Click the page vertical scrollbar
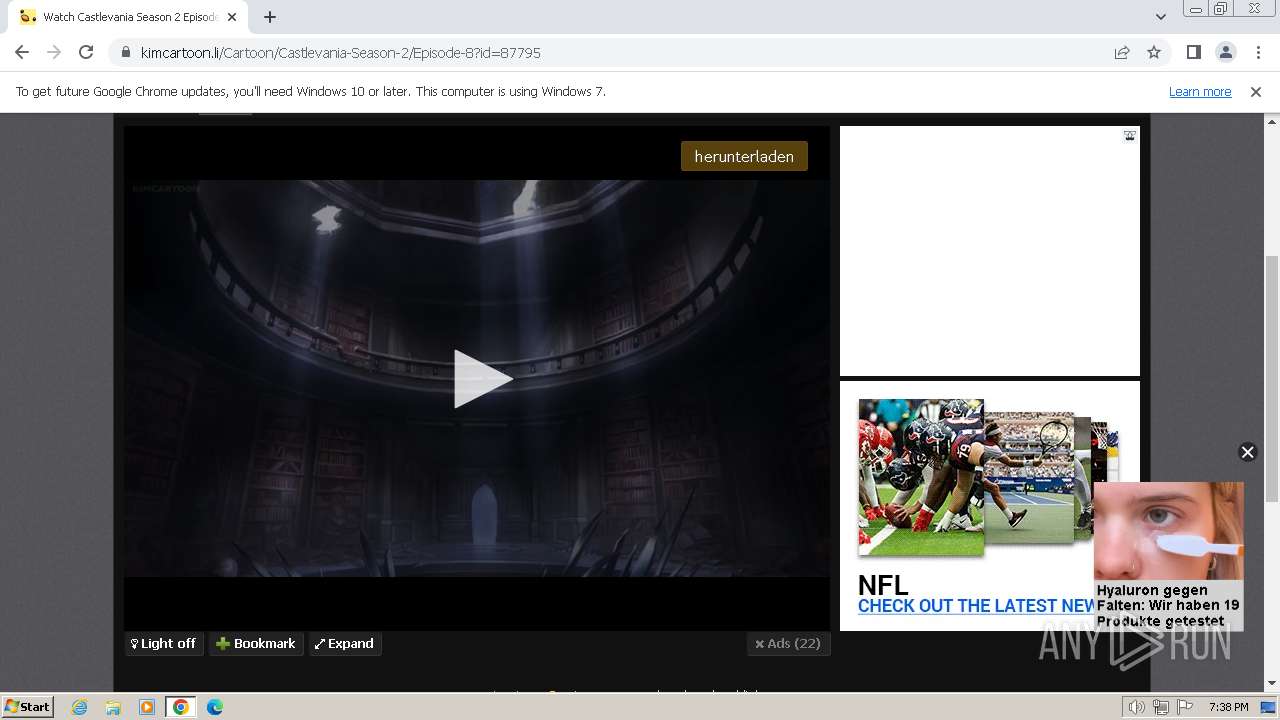Viewport: 1280px width, 720px height. (x=1272, y=380)
